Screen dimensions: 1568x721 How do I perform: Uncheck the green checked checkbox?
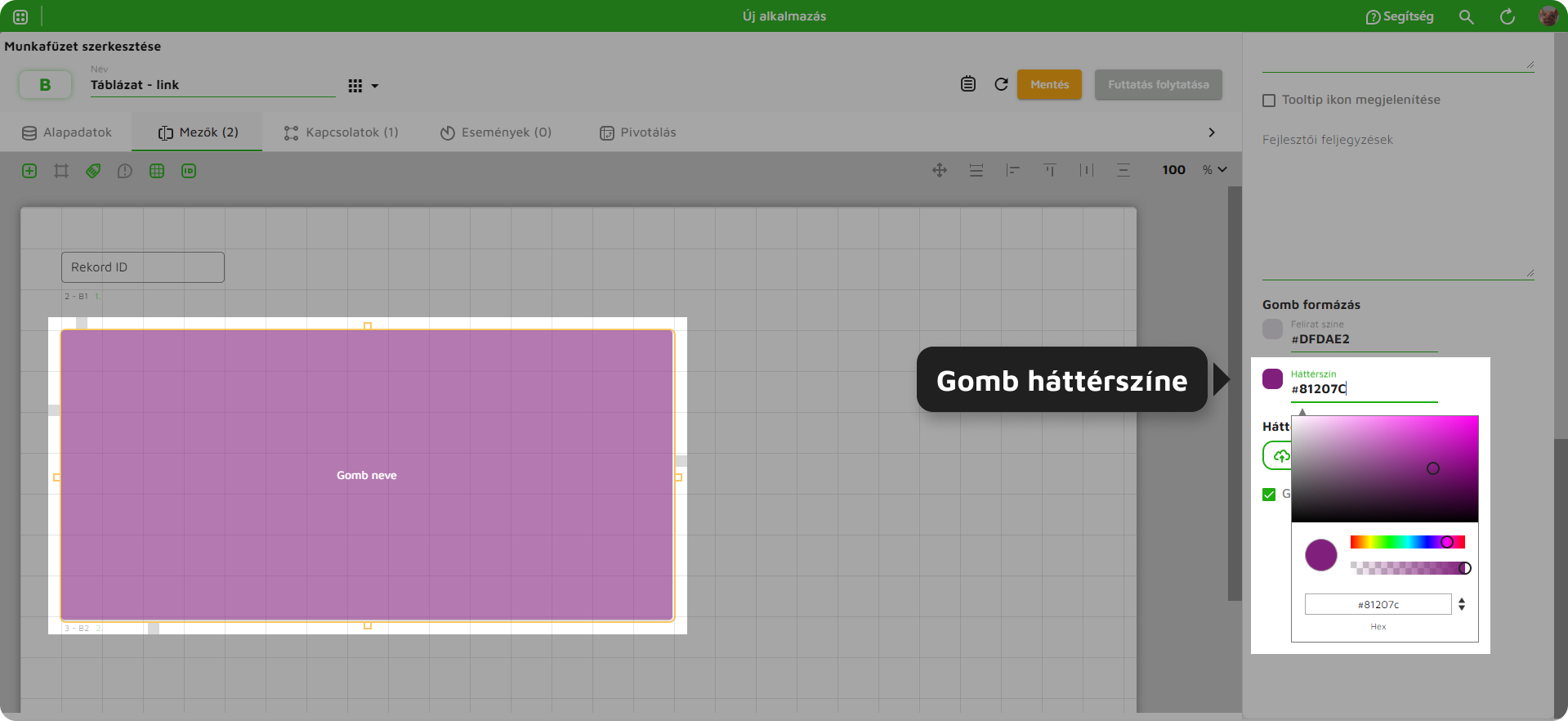pos(1269,495)
